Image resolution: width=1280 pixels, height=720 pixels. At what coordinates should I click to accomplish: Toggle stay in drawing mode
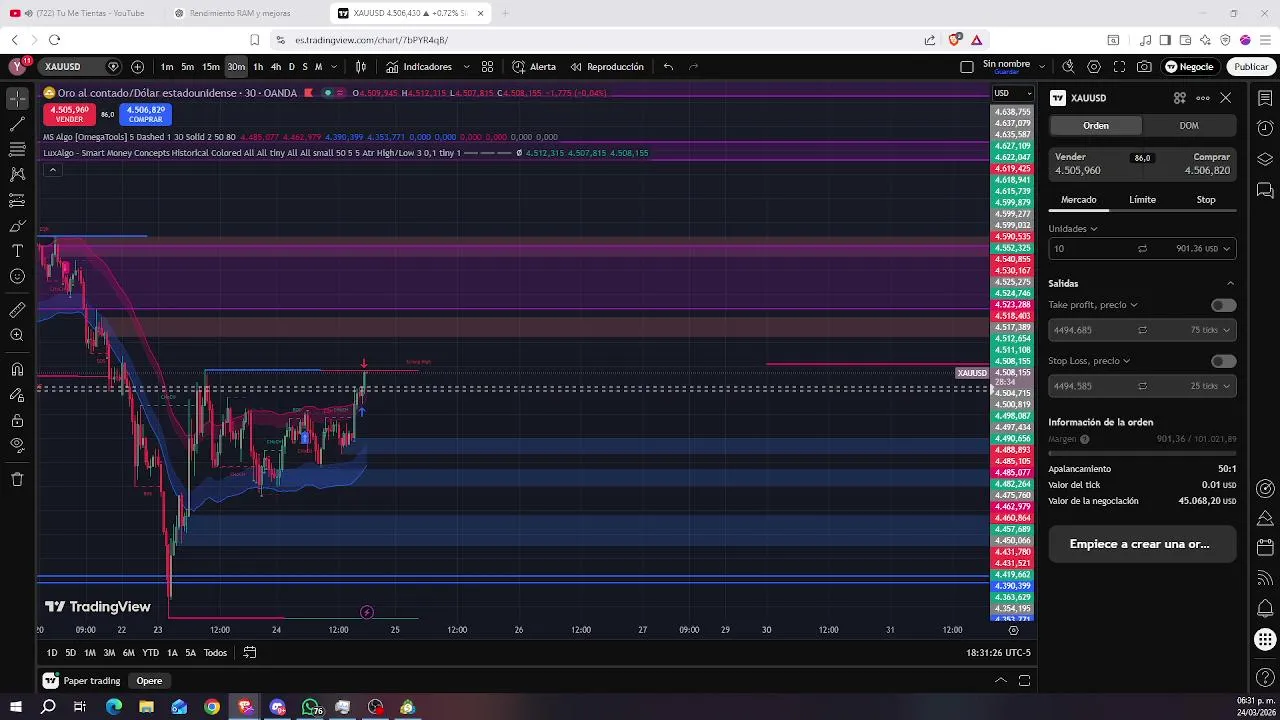(17, 395)
